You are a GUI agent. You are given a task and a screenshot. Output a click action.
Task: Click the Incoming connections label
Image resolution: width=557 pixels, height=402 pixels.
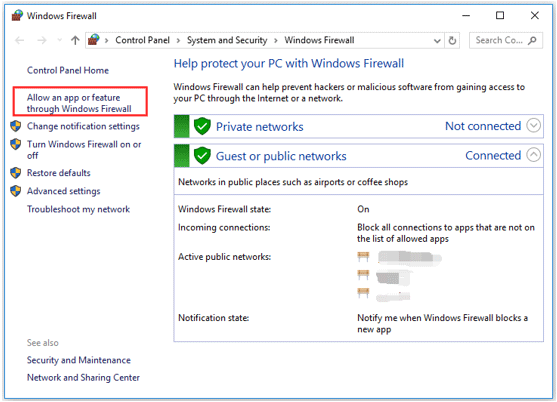[224, 227]
